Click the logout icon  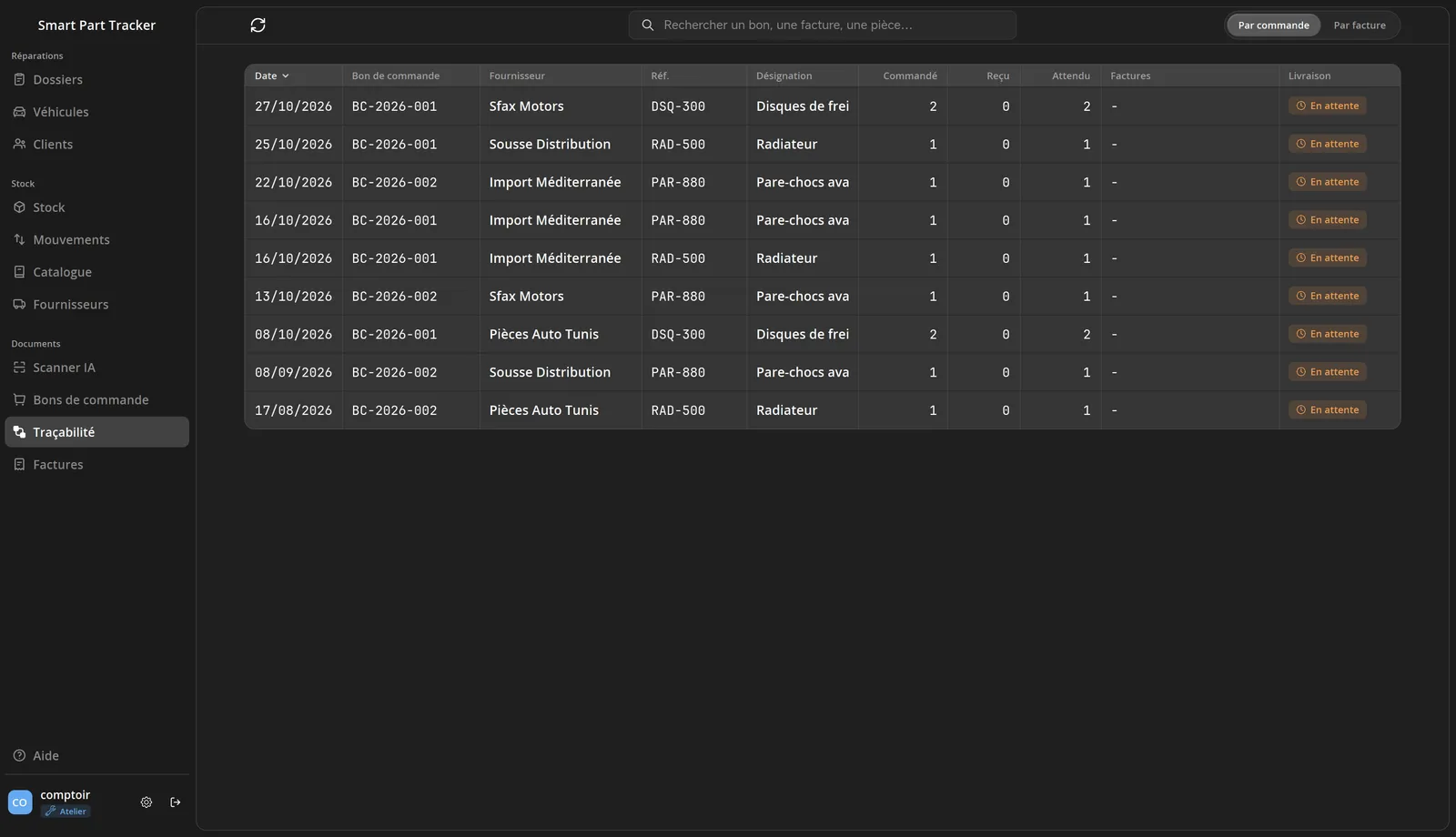[x=176, y=802]
